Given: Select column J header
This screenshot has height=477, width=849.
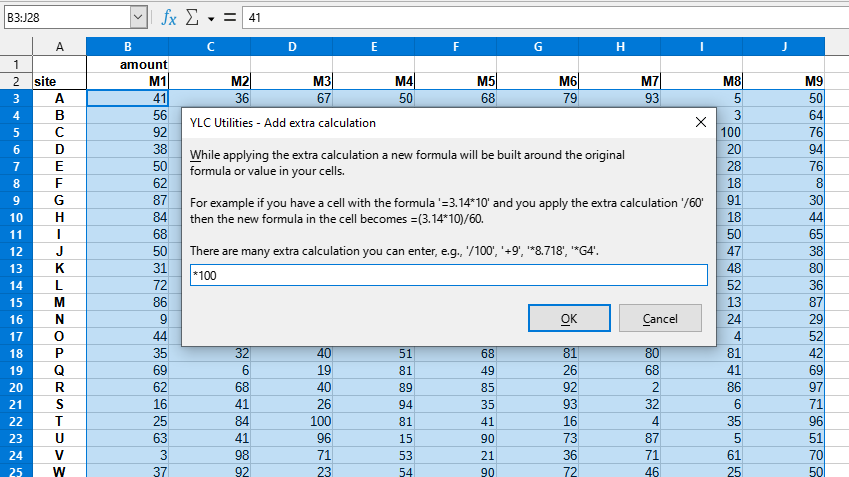Looking at the screenshot, I should [784, 47].
